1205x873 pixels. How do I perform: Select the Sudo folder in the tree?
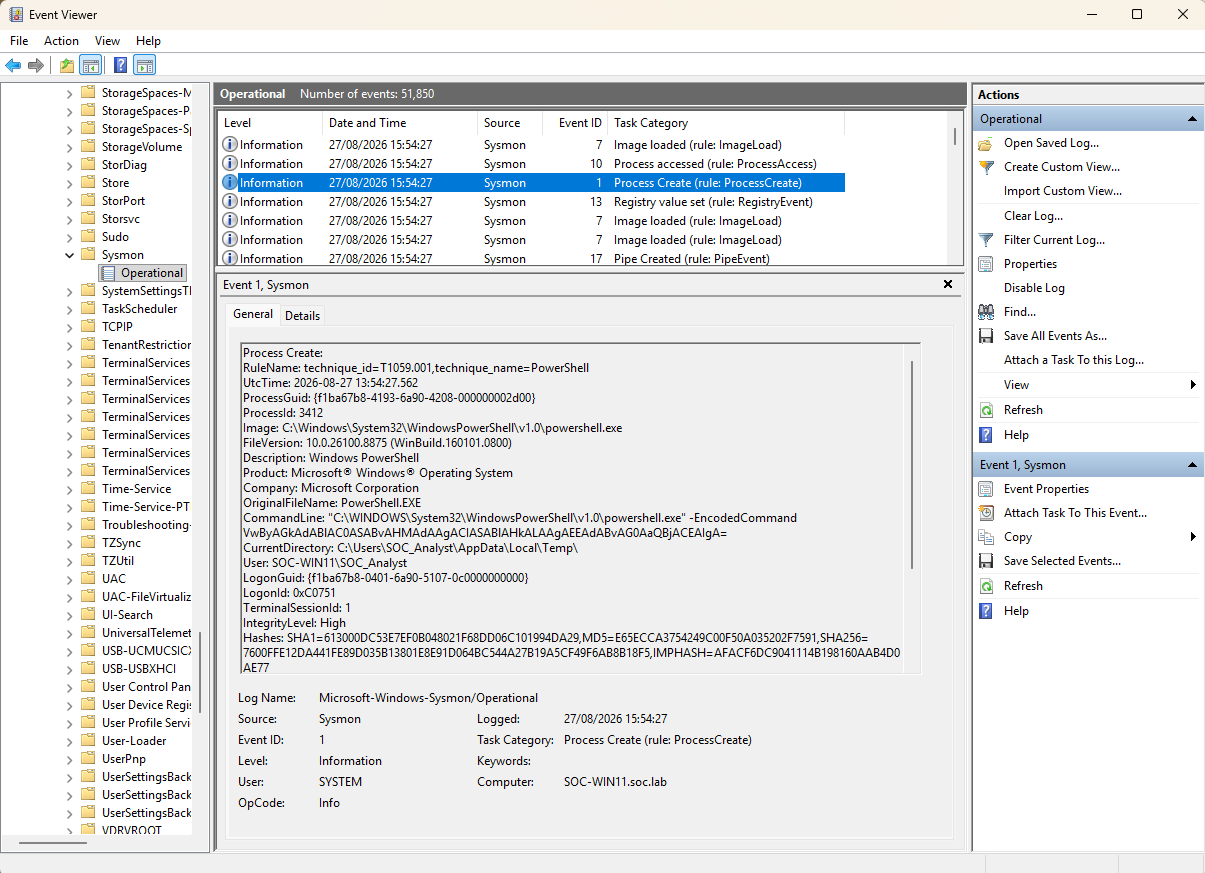click(x=115, y=237)
